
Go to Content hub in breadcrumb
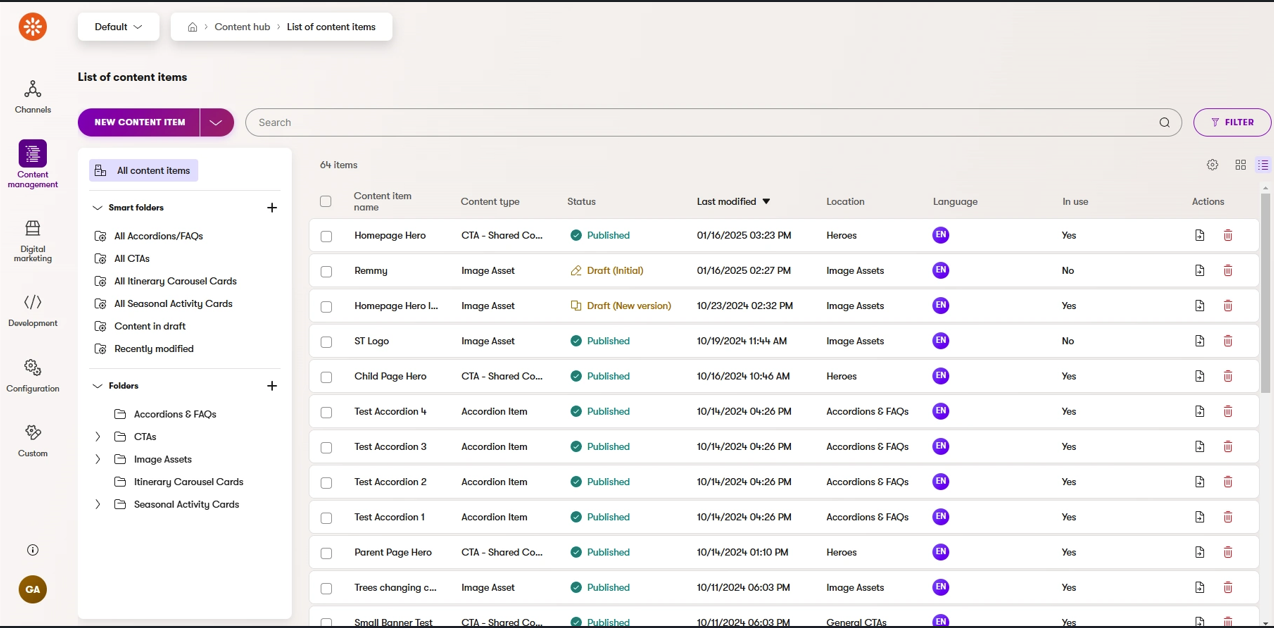(x=242, y=27)
